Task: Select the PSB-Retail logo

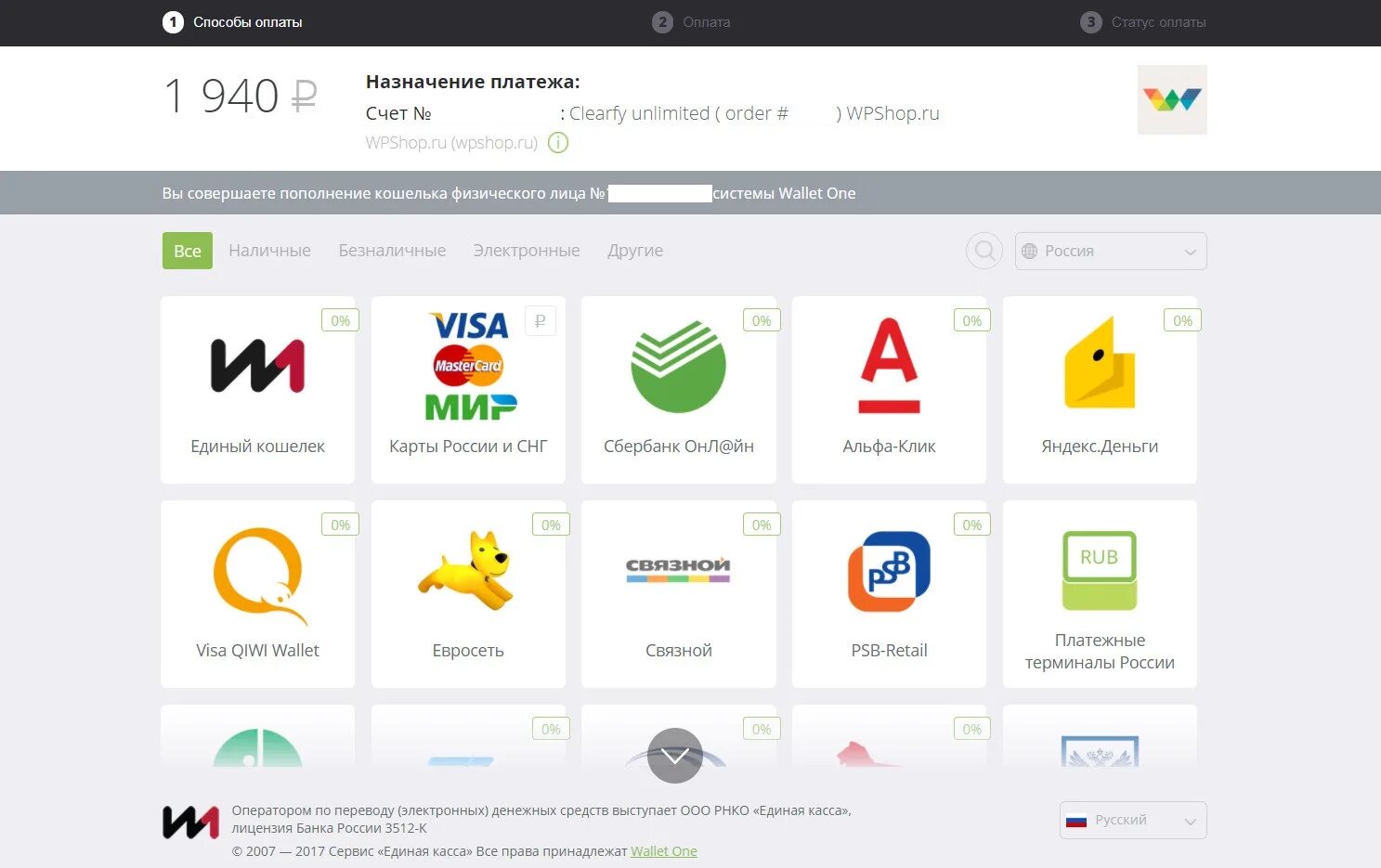Action: click(889, 571)
